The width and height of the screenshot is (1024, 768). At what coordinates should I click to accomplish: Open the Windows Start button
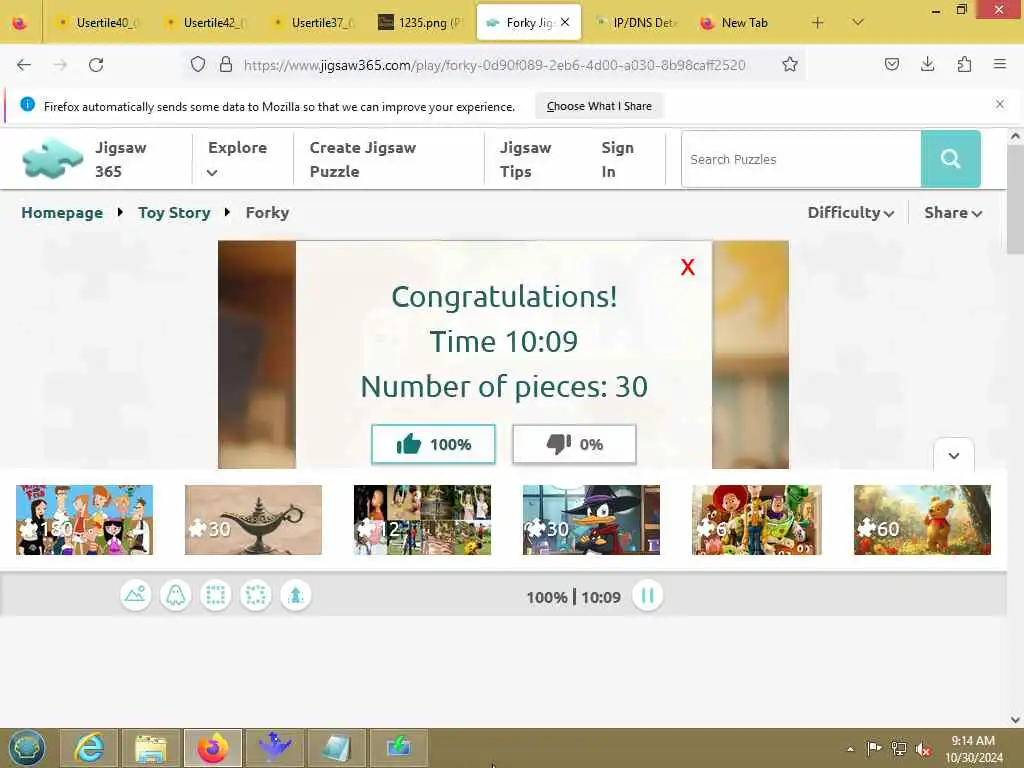coord(27,748)
